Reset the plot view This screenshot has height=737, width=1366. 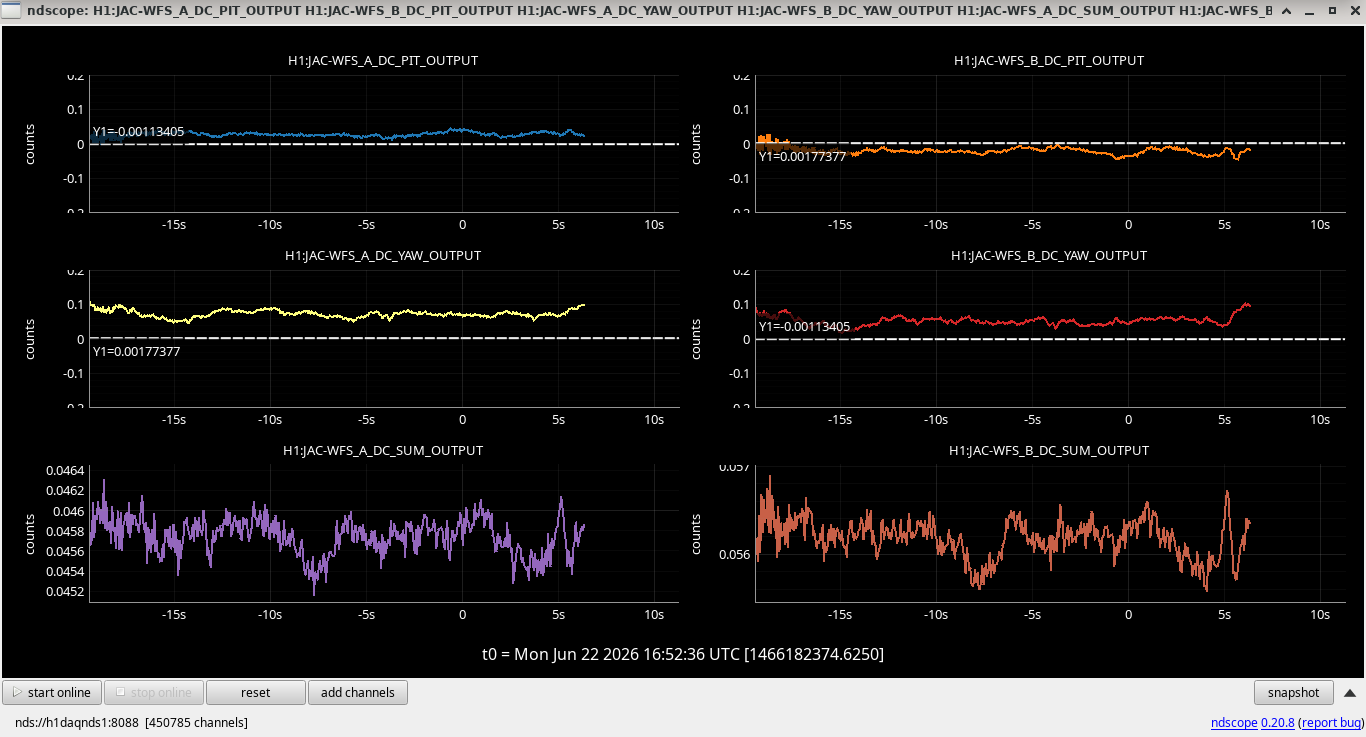point(255,692)
